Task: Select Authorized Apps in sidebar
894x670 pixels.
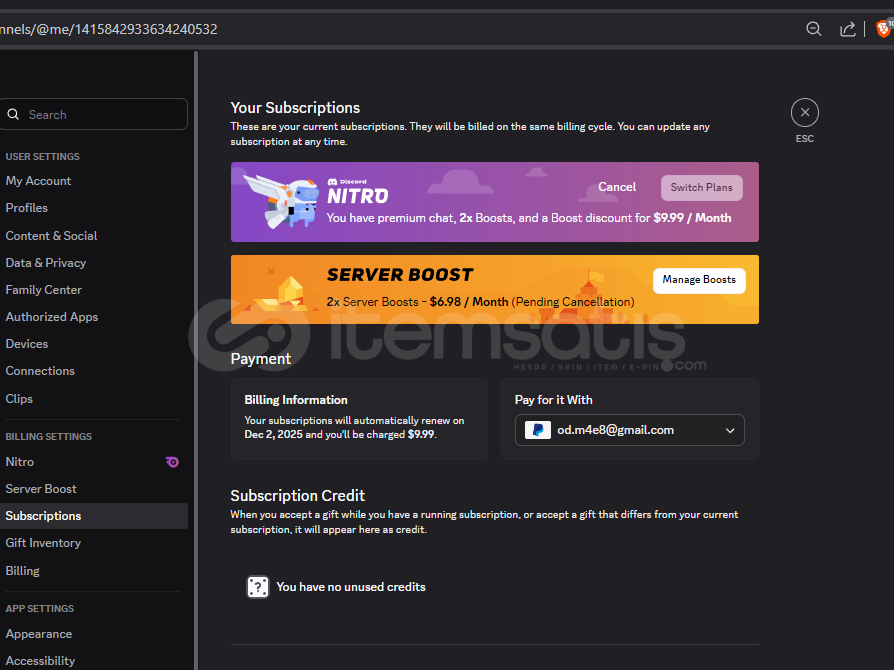Action: pyautogui.click(x=52, y=316)
